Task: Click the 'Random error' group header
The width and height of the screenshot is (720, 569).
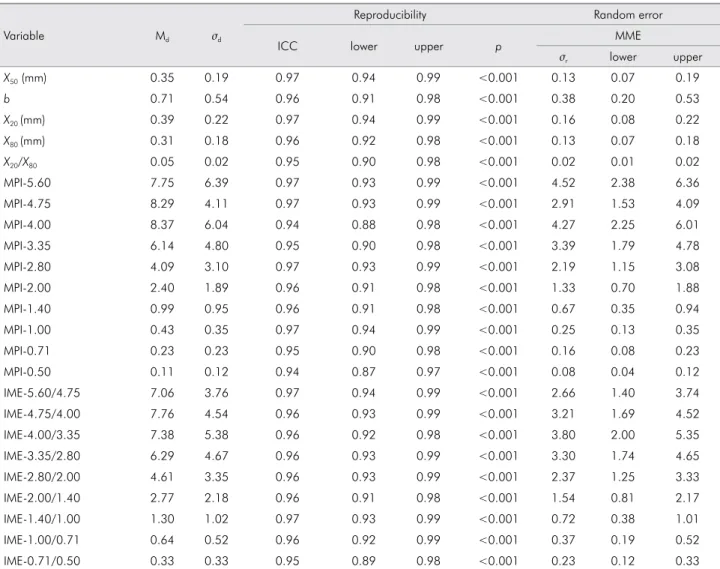Action: pos(628,15)
